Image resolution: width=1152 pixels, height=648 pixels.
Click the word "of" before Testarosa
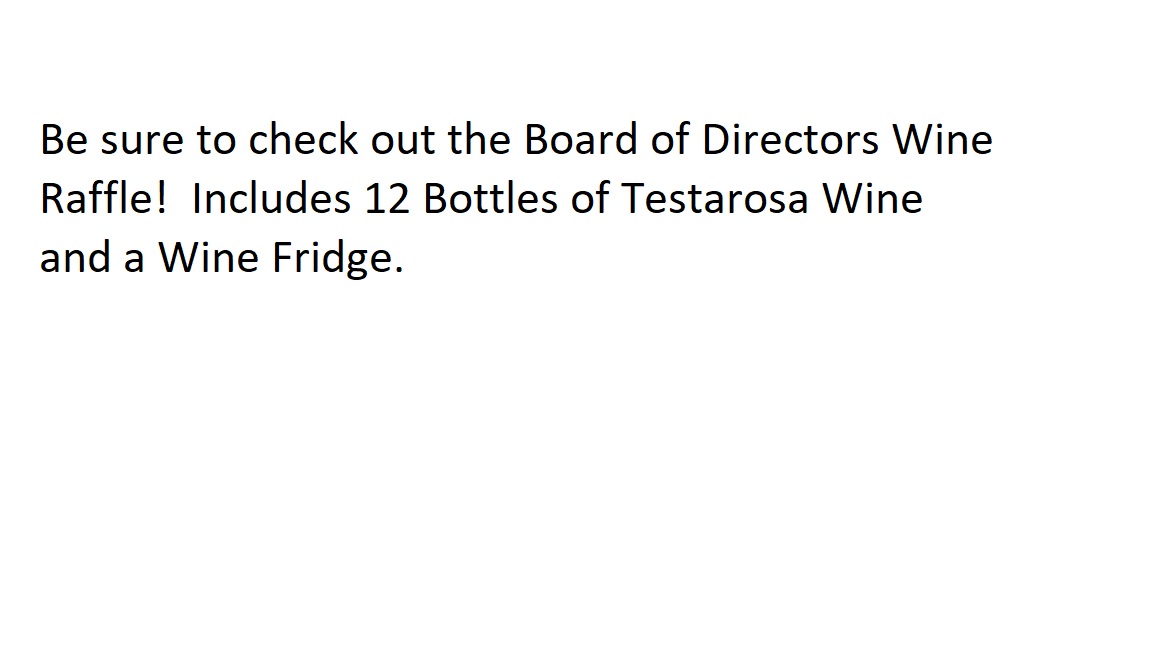(589, 198)
